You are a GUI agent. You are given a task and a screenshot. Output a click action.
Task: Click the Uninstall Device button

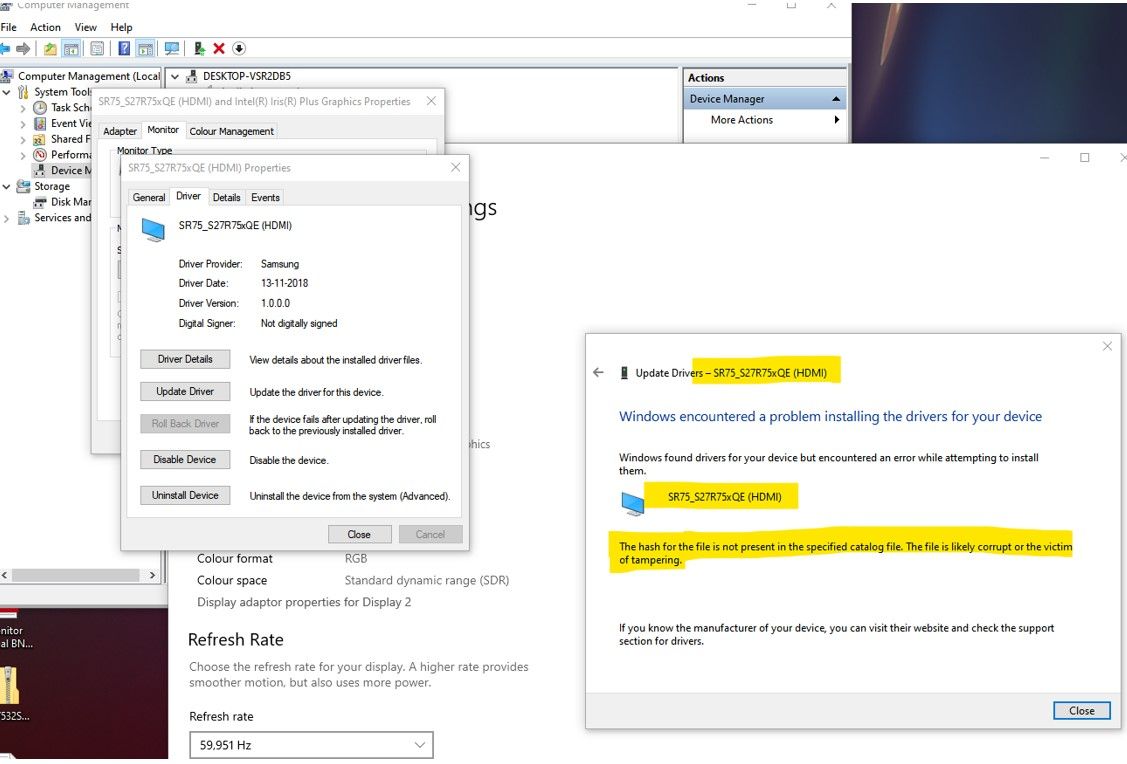[x=185, y=495]
